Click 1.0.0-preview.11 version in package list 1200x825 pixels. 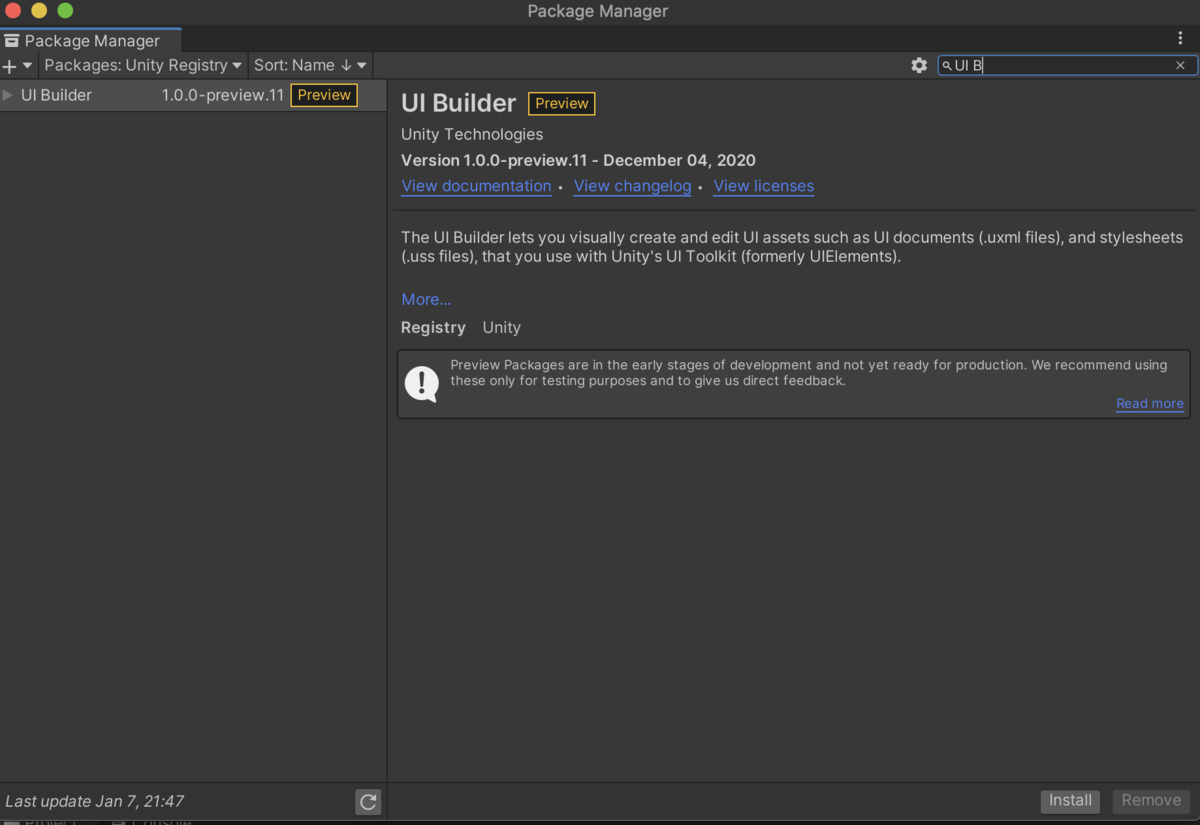[x=223, y=95]
